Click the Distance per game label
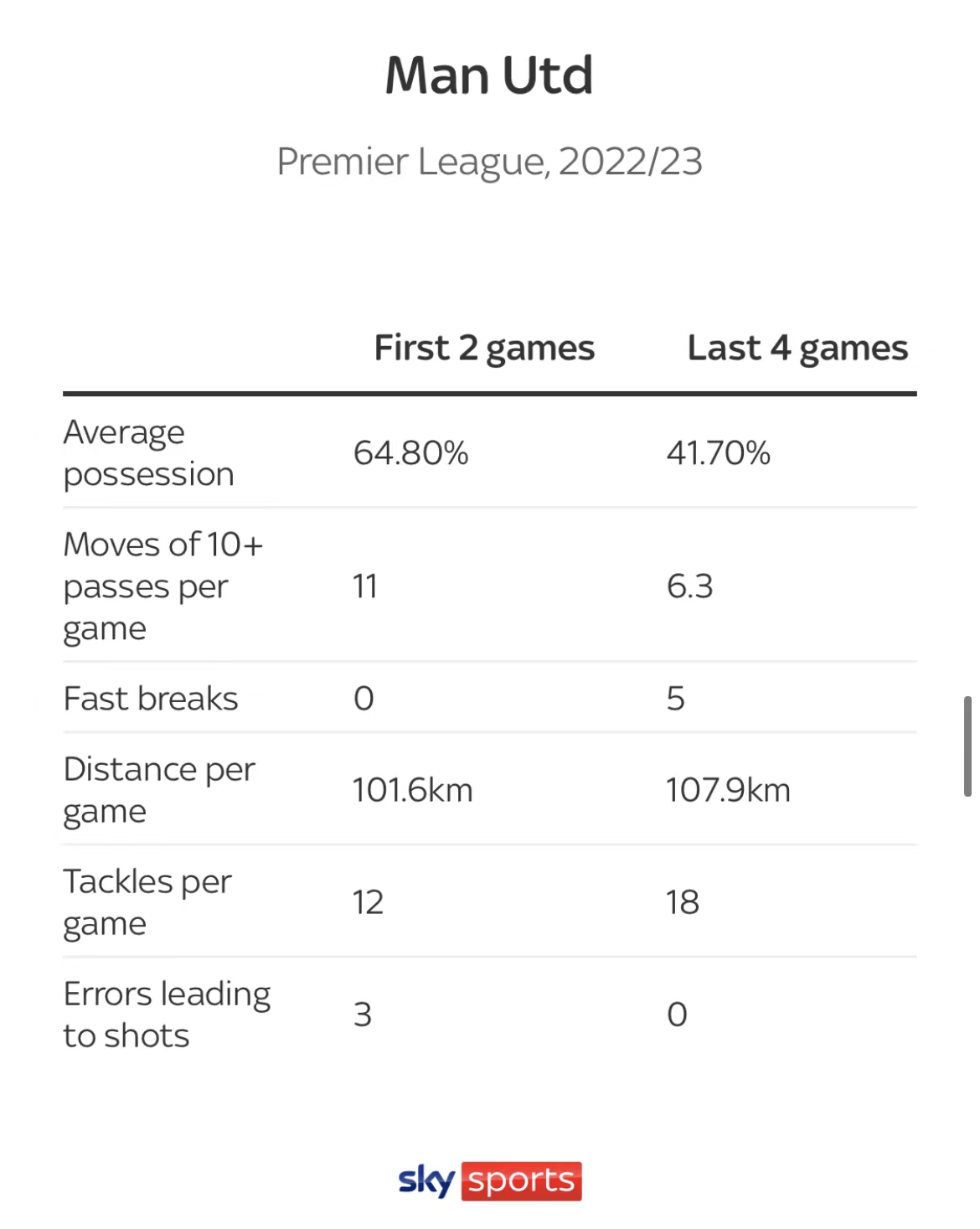980x1229 pixels. (159, 790)
